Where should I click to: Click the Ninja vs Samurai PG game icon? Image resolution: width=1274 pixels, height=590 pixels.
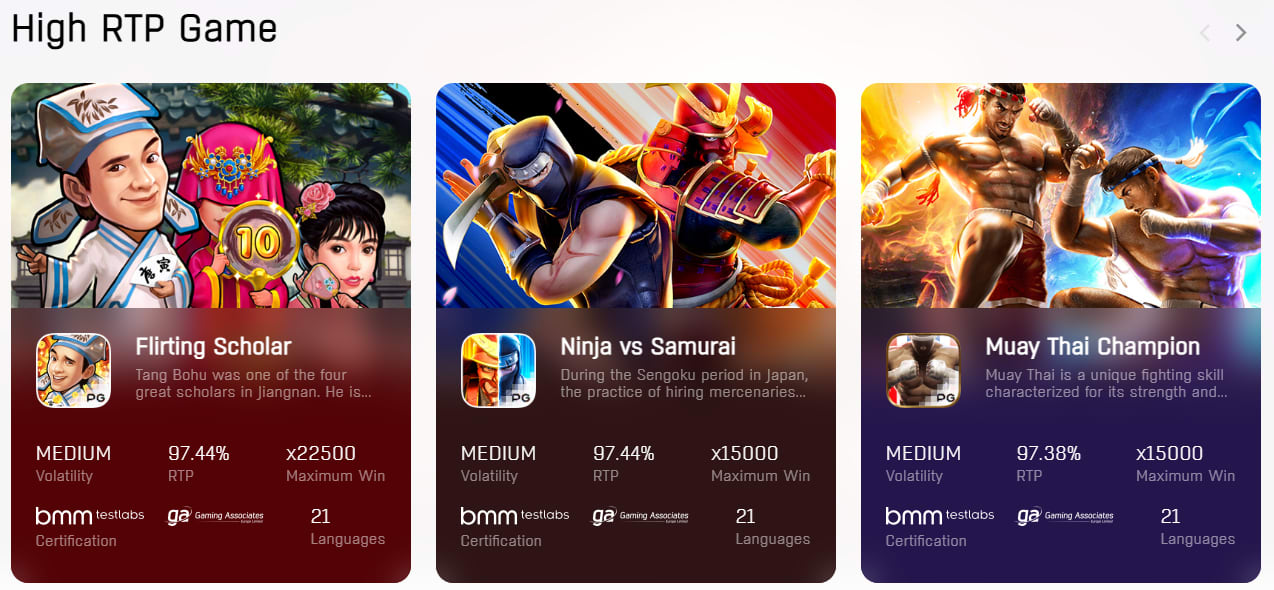tap(498, 370)
